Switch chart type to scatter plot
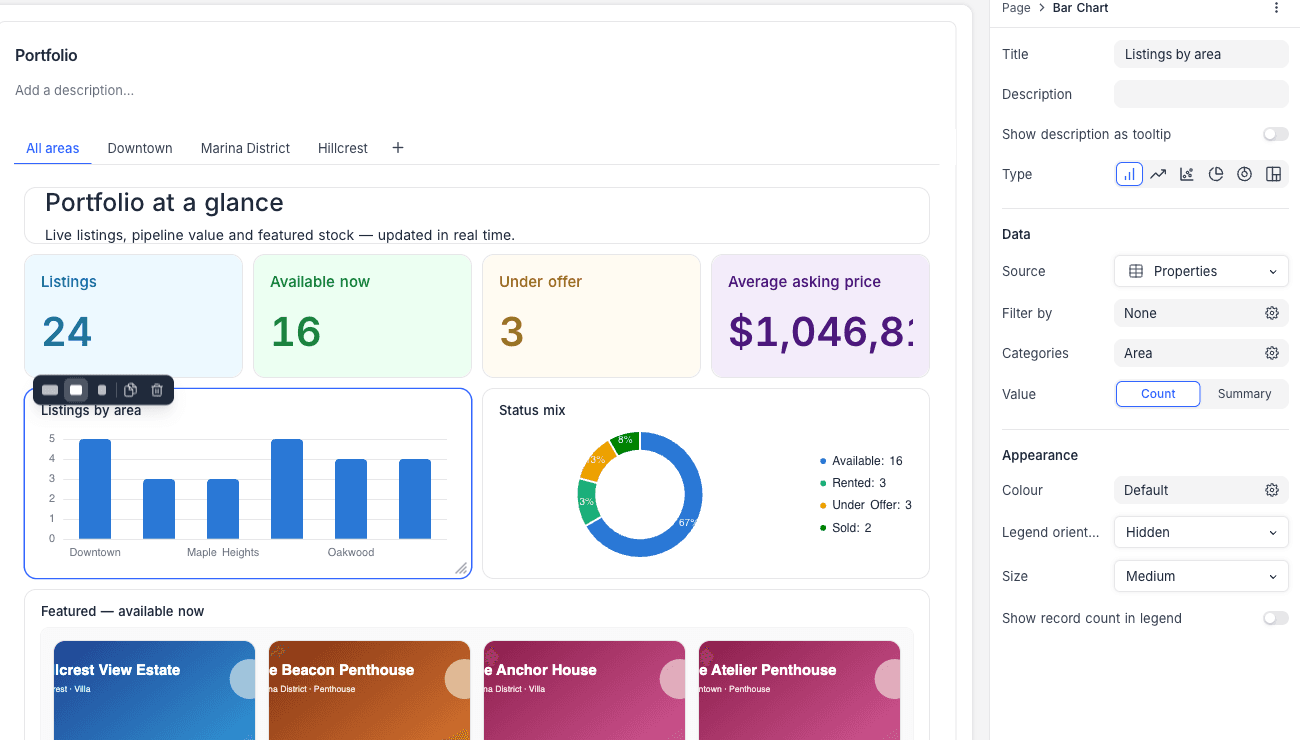This screenshot has height=740, width=1300. coord(1187,174)
